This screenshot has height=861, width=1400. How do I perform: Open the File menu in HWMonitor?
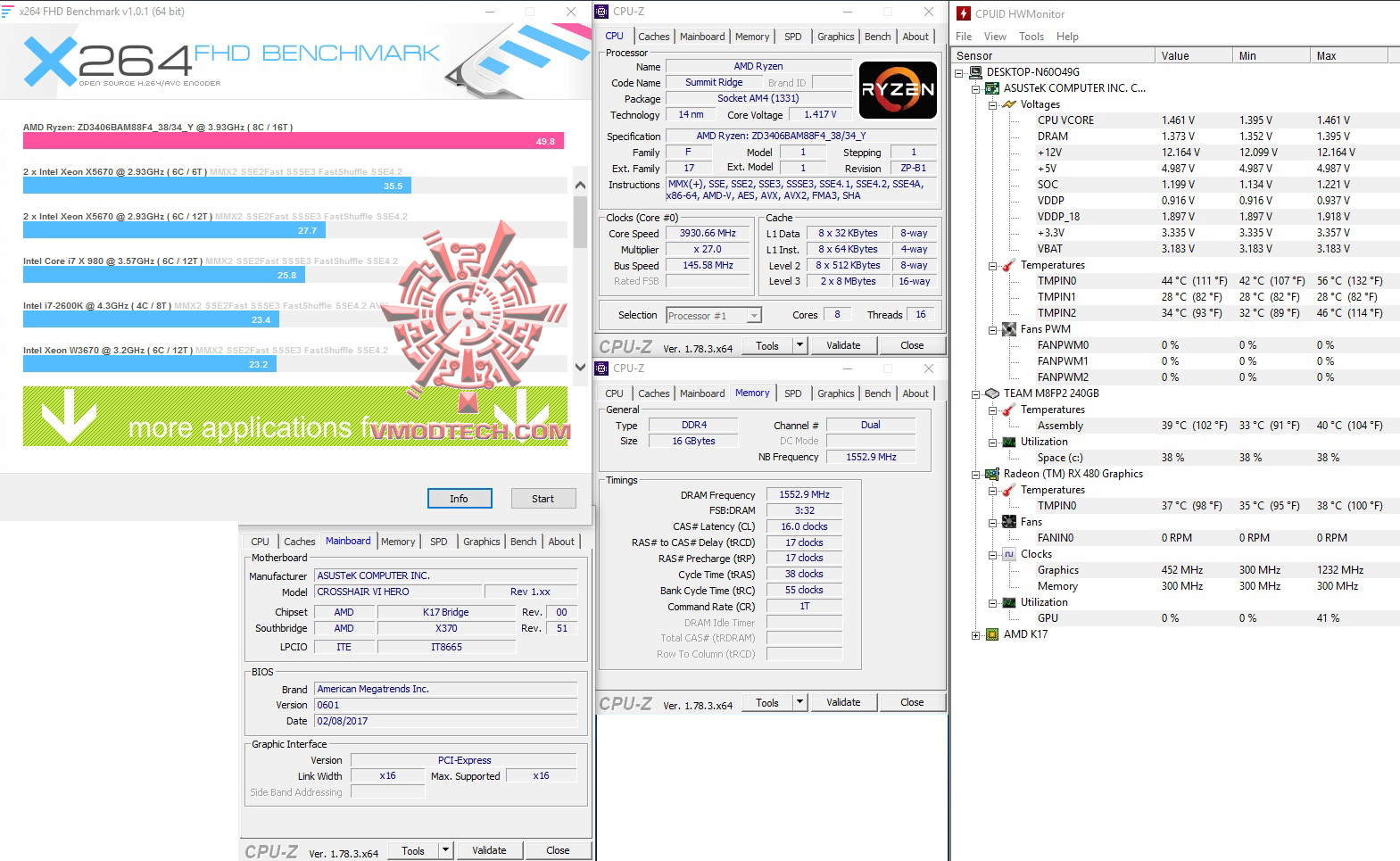tap(964, 37)
